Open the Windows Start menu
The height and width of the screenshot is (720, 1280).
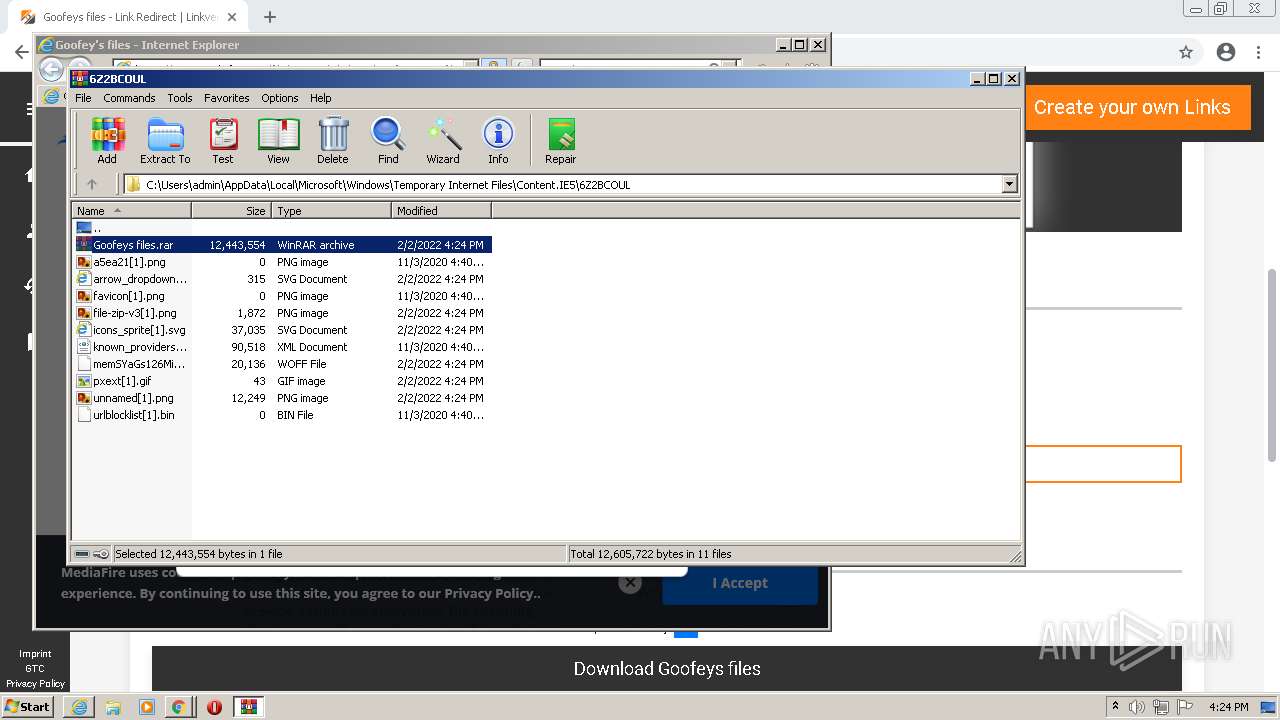(27, 706)
